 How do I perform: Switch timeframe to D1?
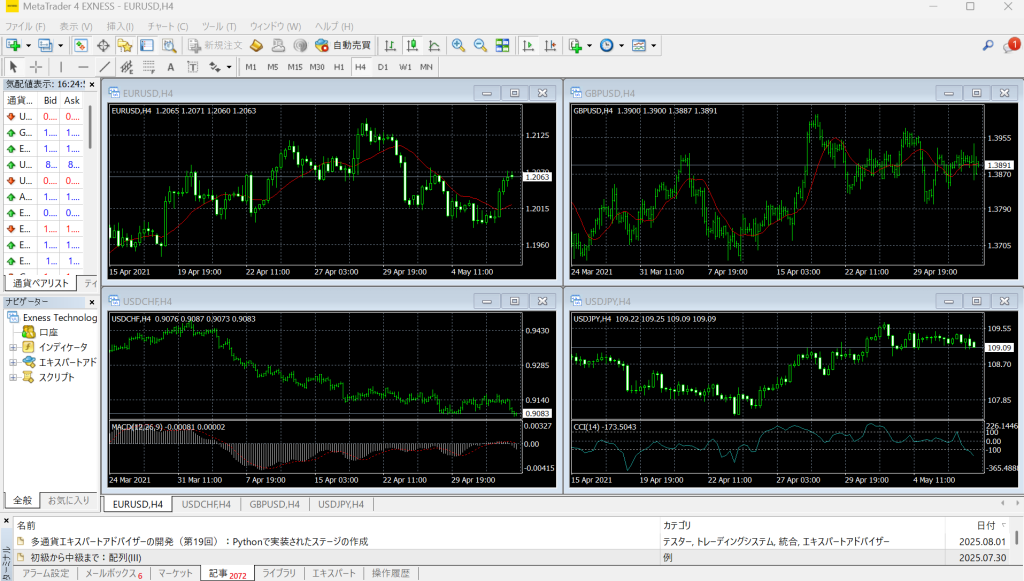point(383,67)
